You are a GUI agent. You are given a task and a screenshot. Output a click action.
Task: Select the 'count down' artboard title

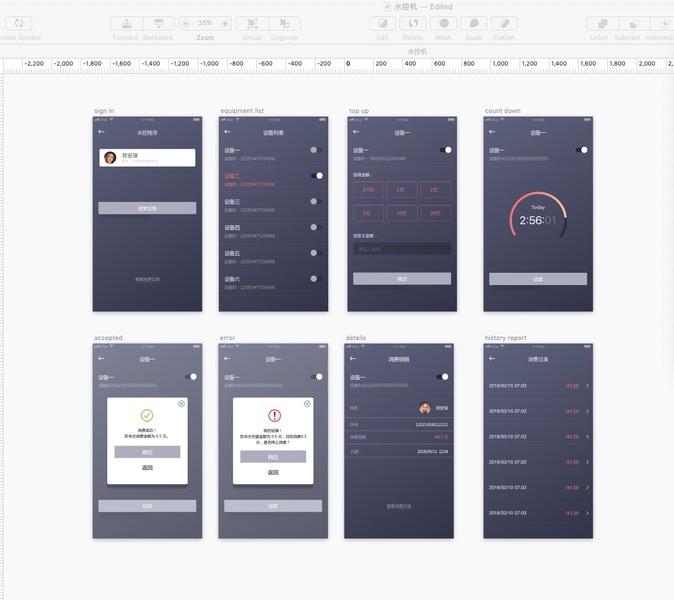click(x=502, y=111)
